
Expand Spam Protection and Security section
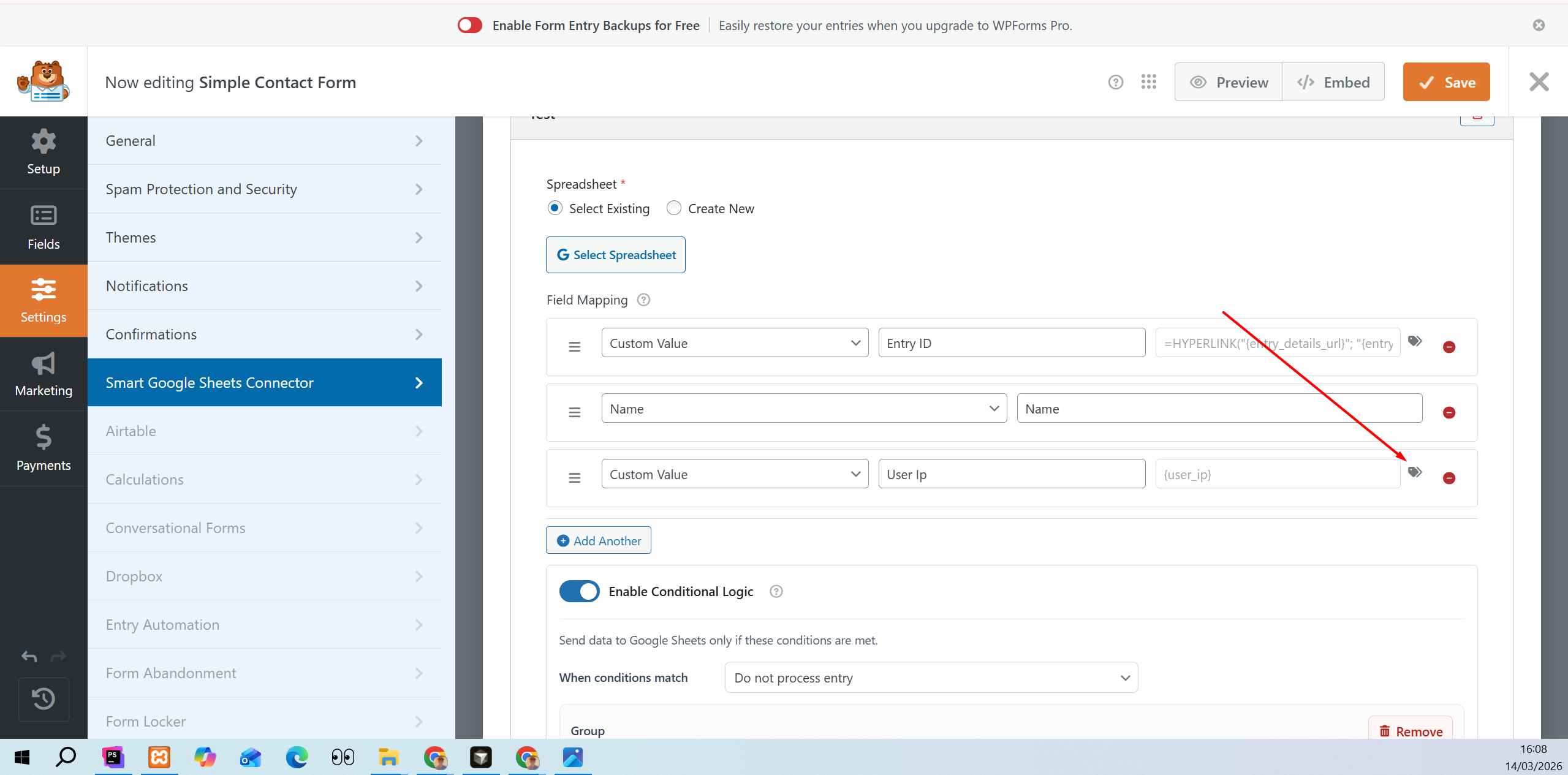(x=265, y=189)
